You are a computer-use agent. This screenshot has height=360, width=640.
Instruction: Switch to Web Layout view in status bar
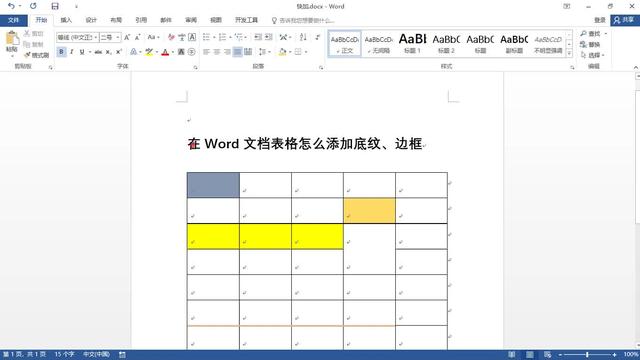547,354
